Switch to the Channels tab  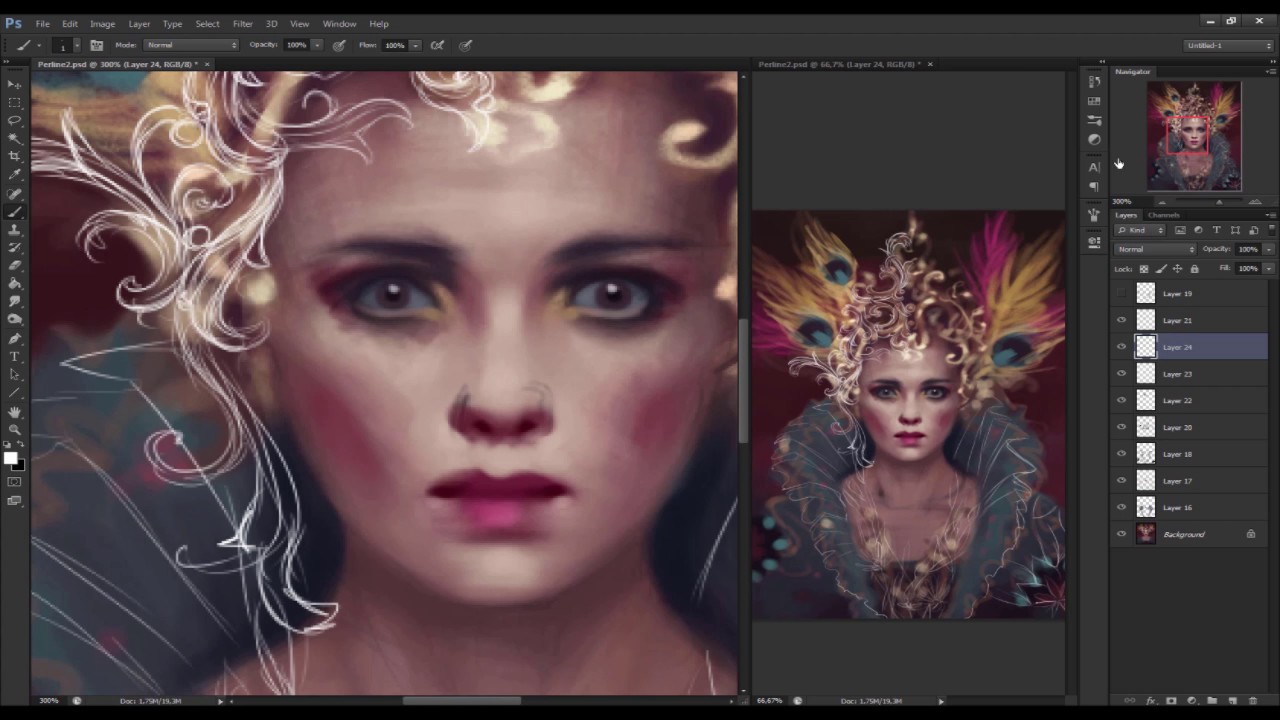1163,215
